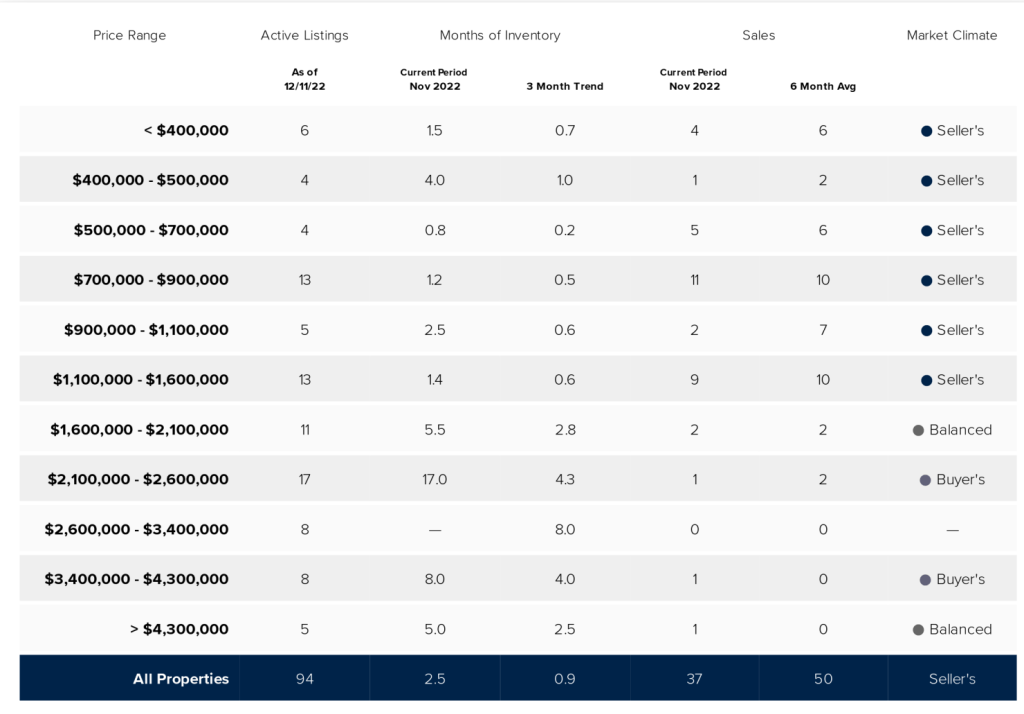Click the 3 Month Trend subheader
1024x714 pixels.
[x=564, y=86]
